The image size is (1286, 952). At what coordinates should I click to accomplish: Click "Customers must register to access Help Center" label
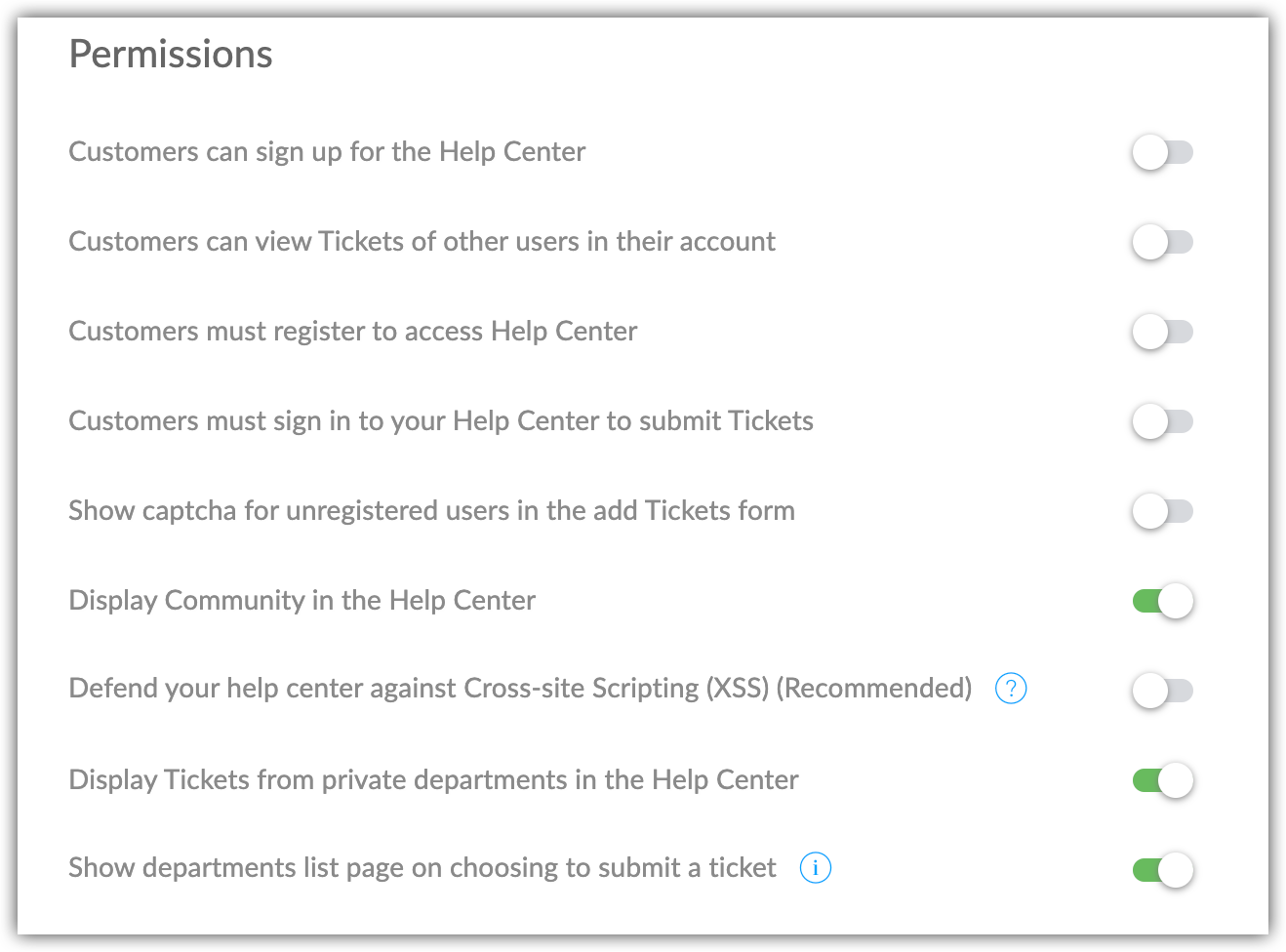(x=352, y=332)
